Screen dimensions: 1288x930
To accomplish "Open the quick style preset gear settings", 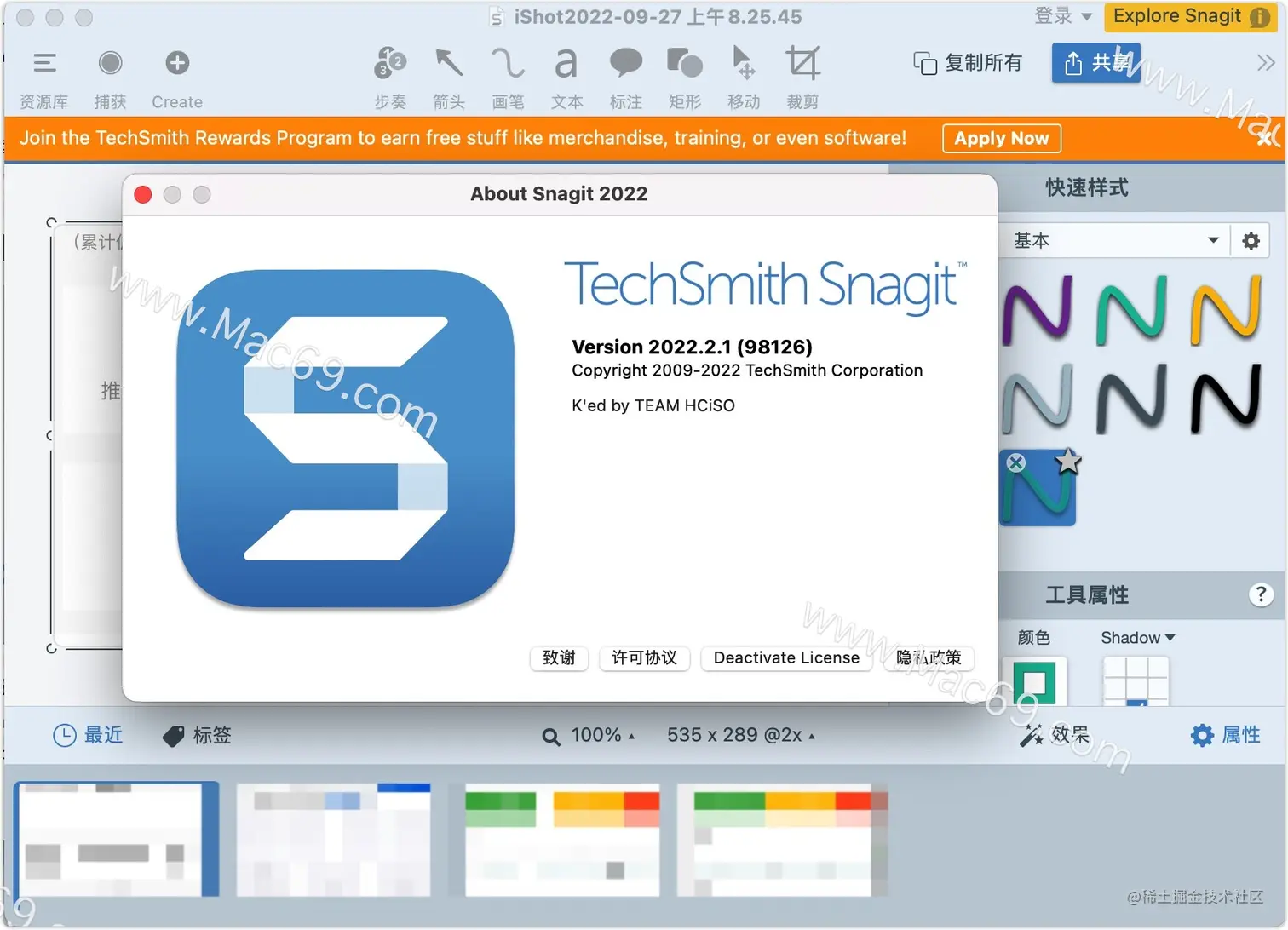I will [1250, 240].
